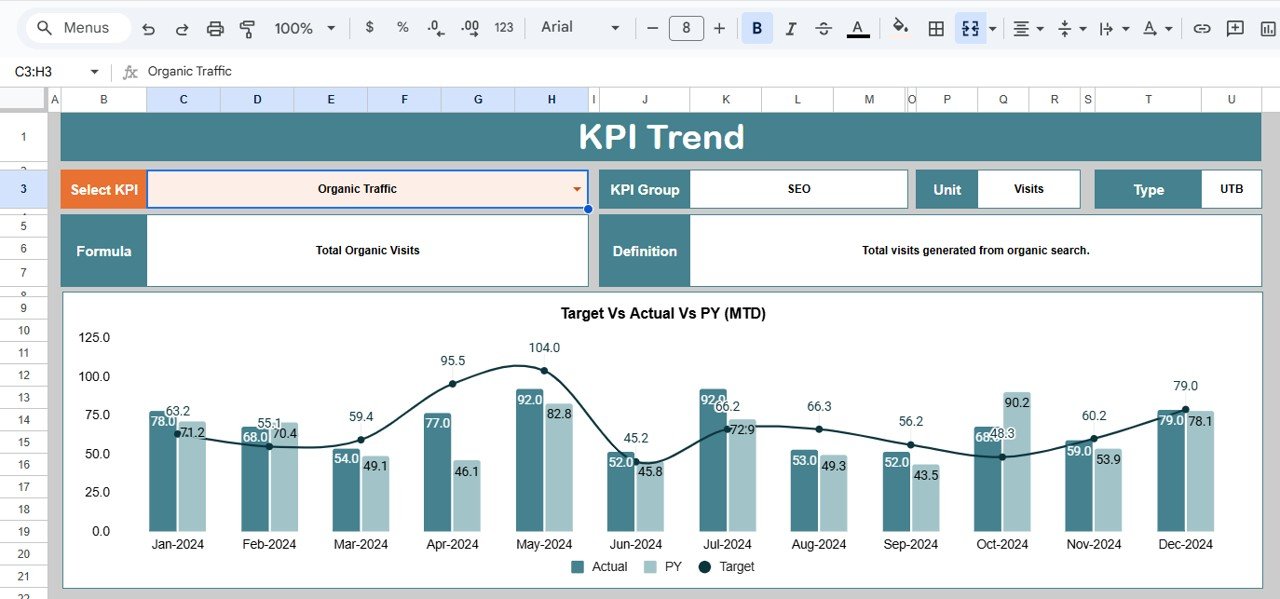Click the Undo icon
This screenshot has width=1280, height=599.
click(148, 29)
